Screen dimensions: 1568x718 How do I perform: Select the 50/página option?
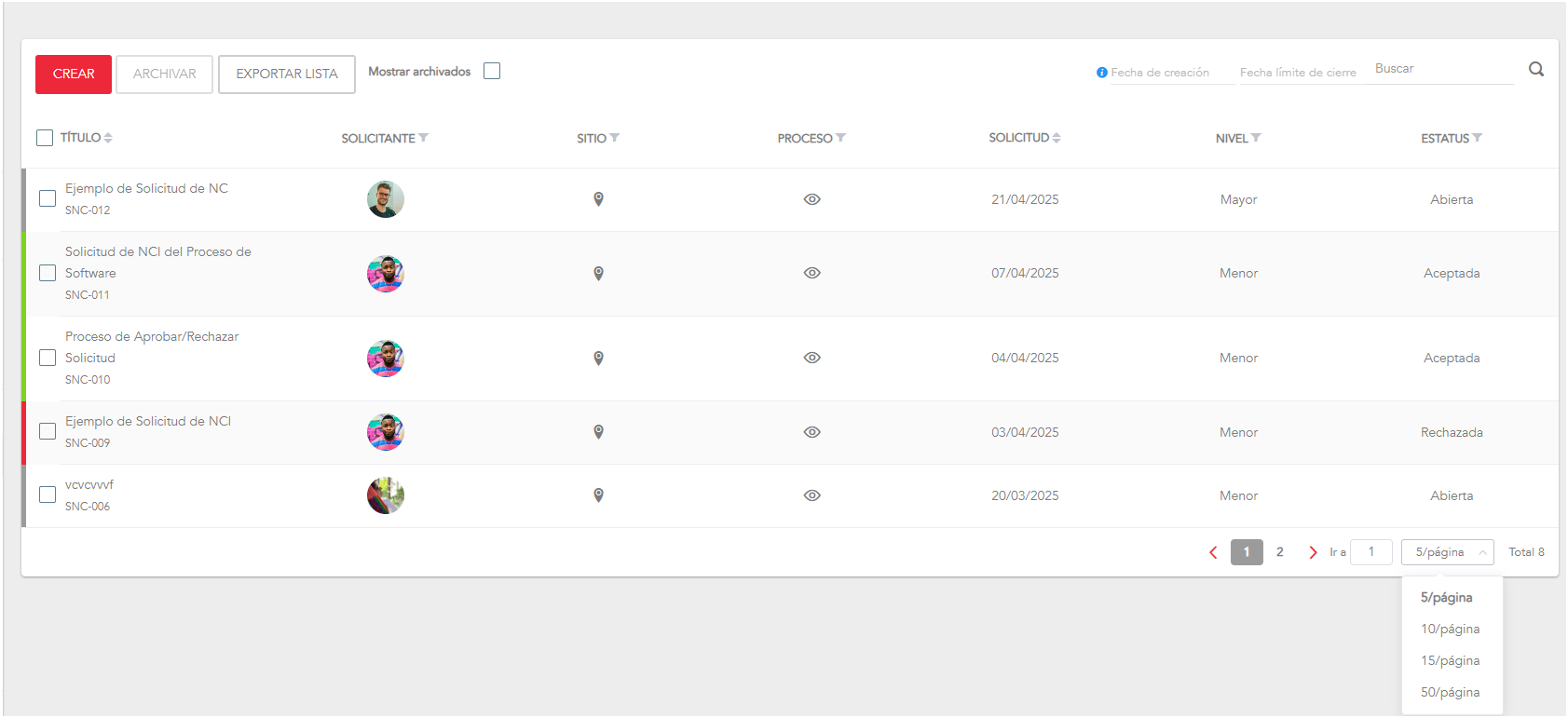pos(1450,693)
